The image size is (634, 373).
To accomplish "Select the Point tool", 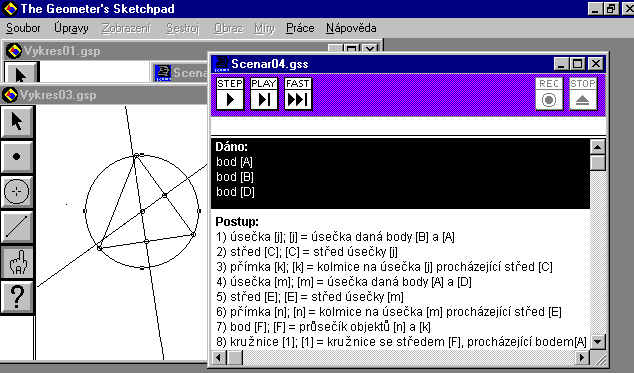I will click(17, 157).
